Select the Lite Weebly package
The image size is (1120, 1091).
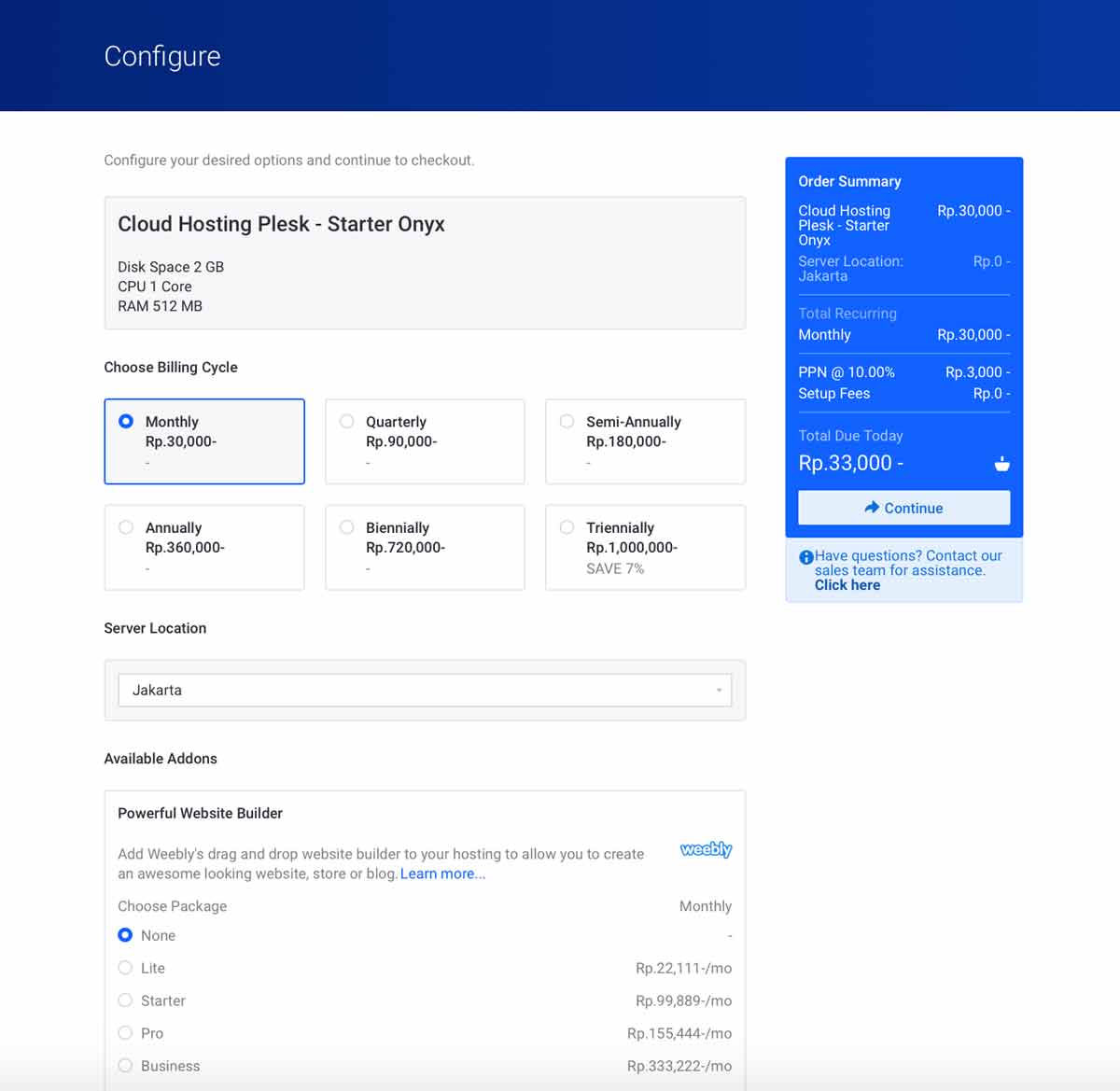pyautogui.click(x=125, y=968)
